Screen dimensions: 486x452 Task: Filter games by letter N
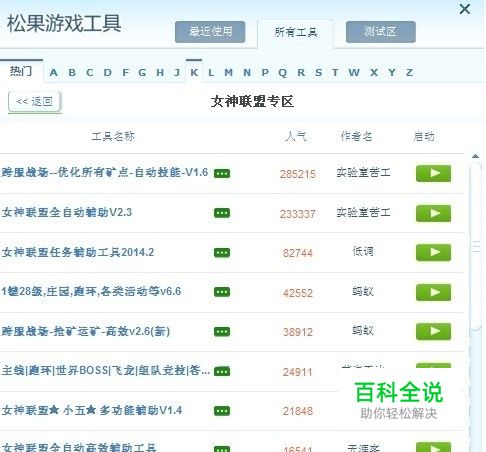[247, 73]
